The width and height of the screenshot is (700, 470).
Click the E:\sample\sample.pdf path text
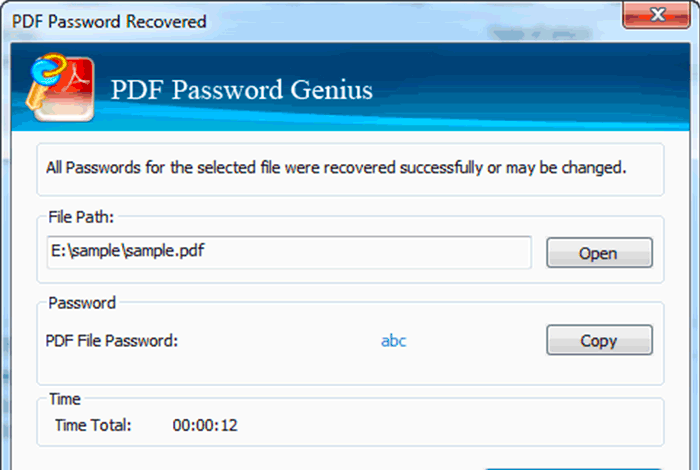[128, 251]
